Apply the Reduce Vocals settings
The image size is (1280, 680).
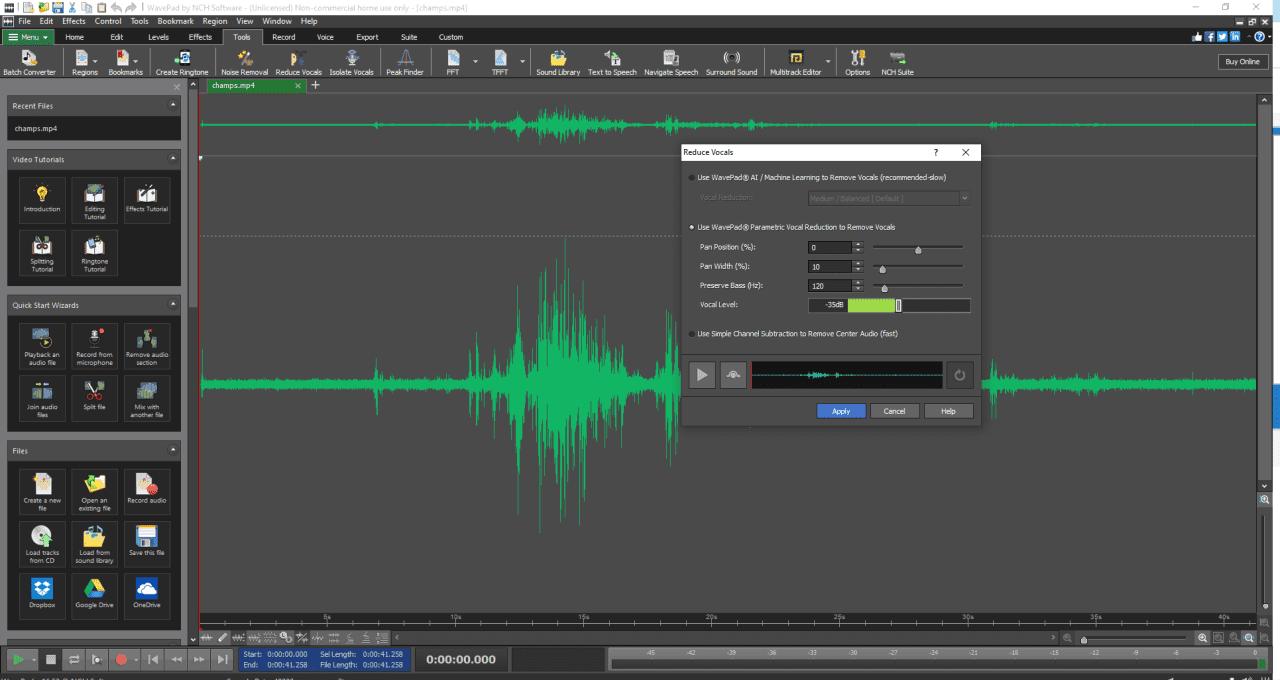(x=841, y=411)
